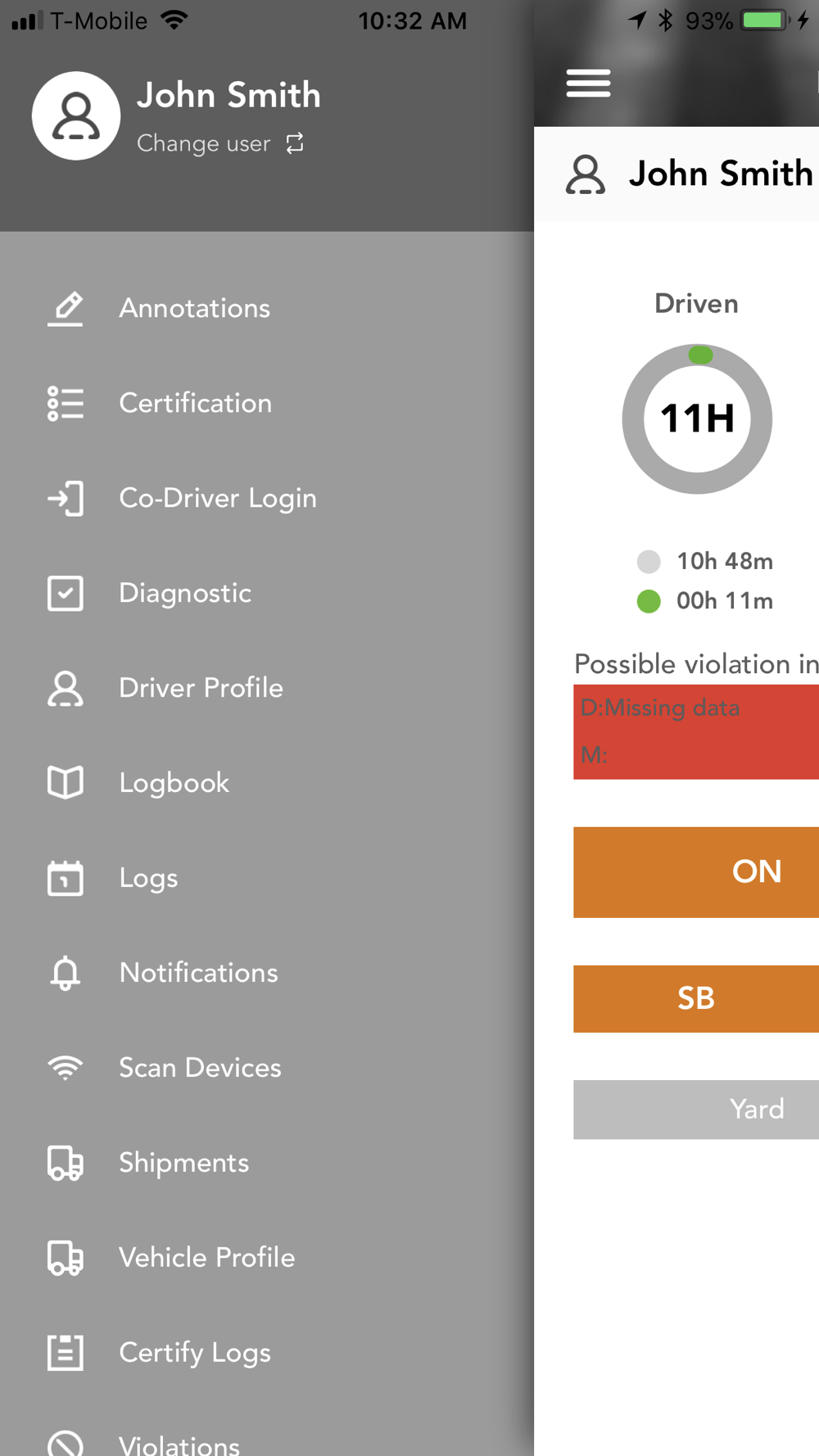
Task: Tap the red Missing data violation box
Action: [x=696, y=732]
